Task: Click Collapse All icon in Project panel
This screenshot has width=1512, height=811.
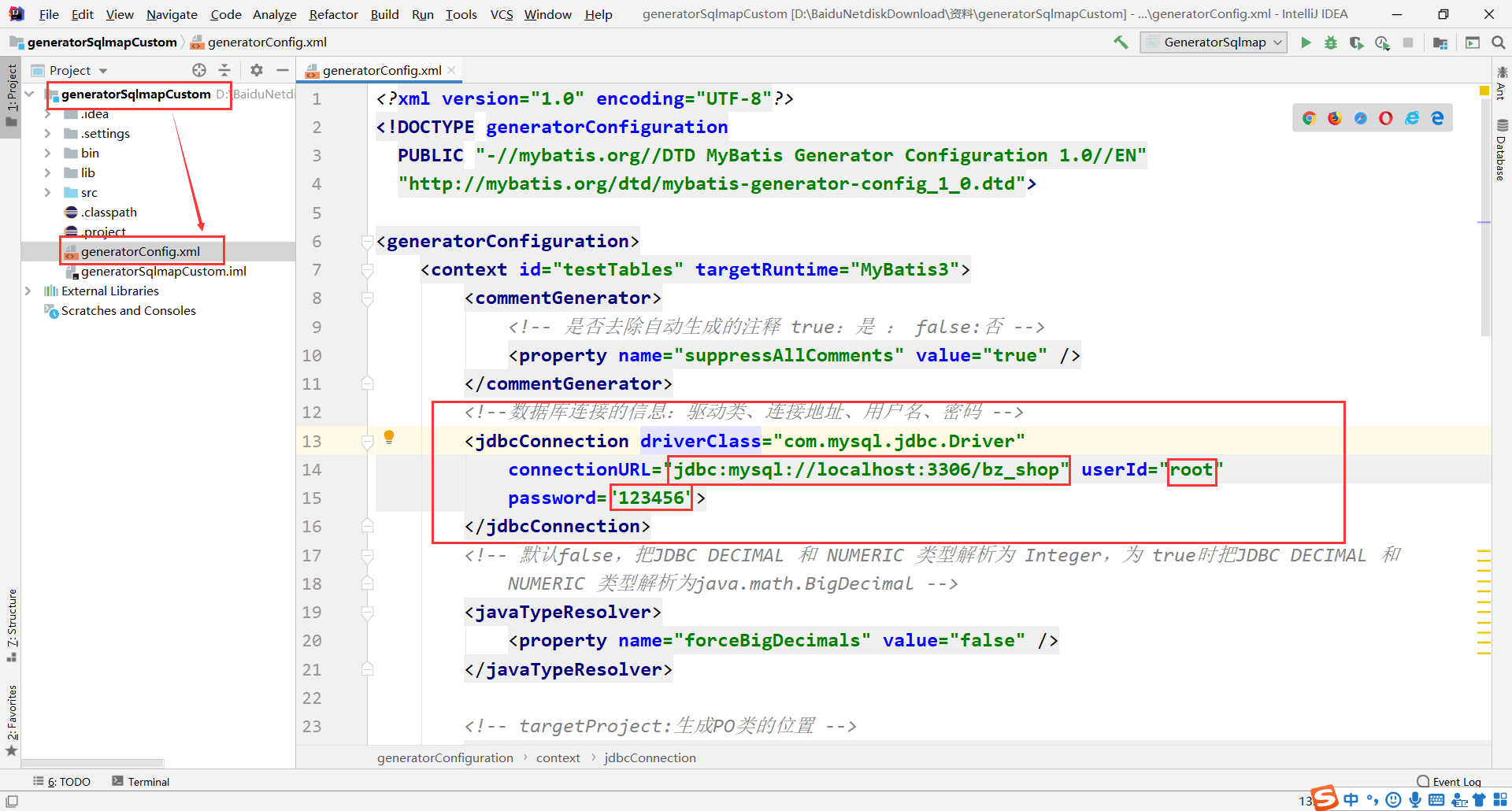Action: [x=224, y=70]
